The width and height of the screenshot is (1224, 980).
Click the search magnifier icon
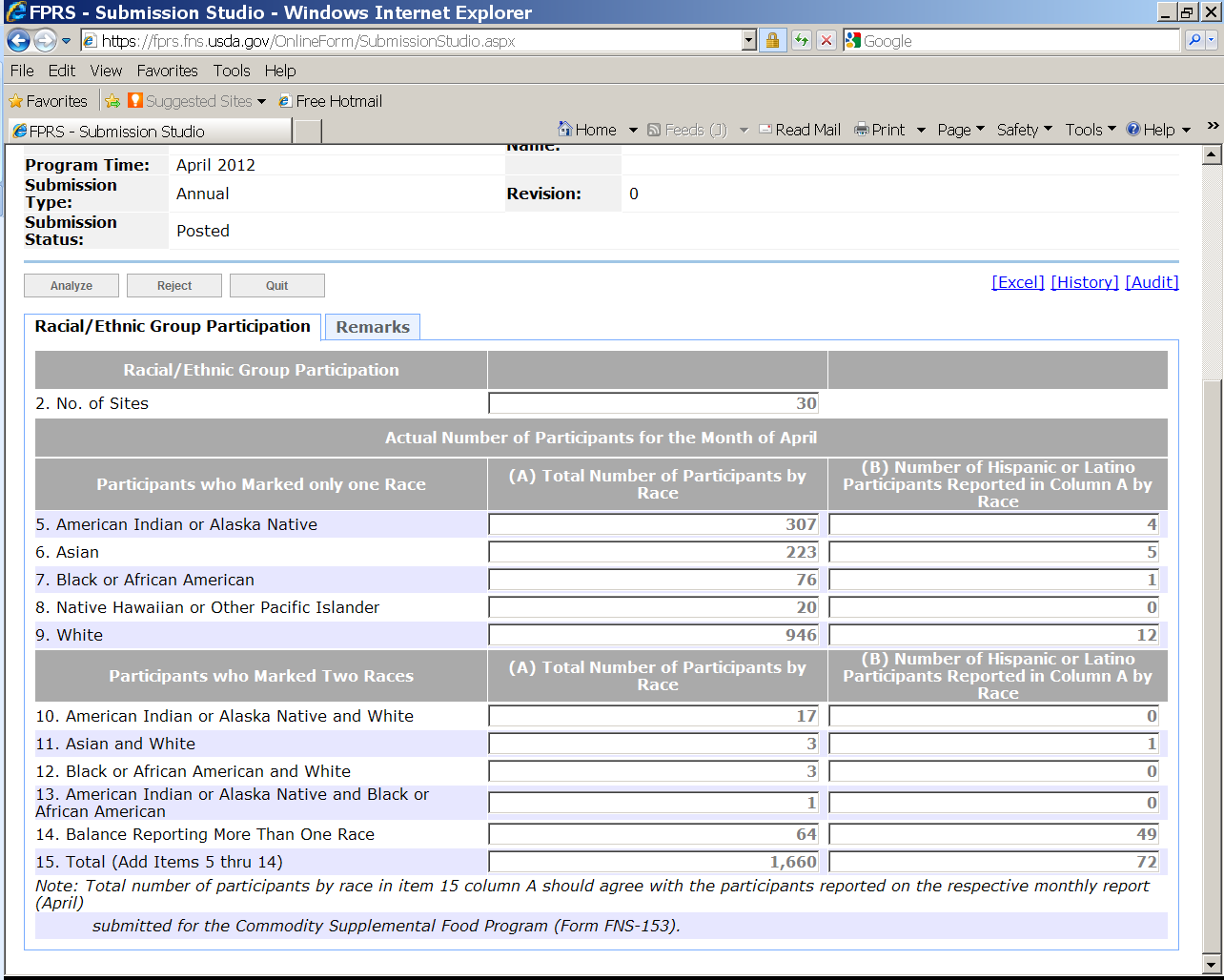pos(1193,41)
